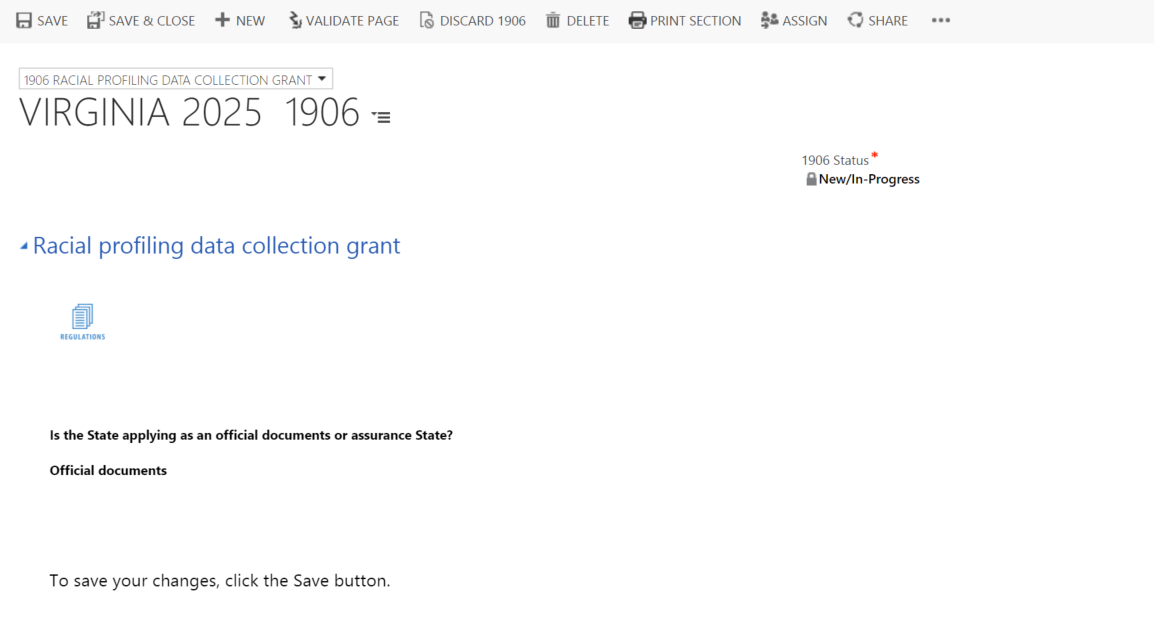This screenshot has height=622, width=1154.
Task: Click the official documents or assurance State question label
Action: click(251, 436)
